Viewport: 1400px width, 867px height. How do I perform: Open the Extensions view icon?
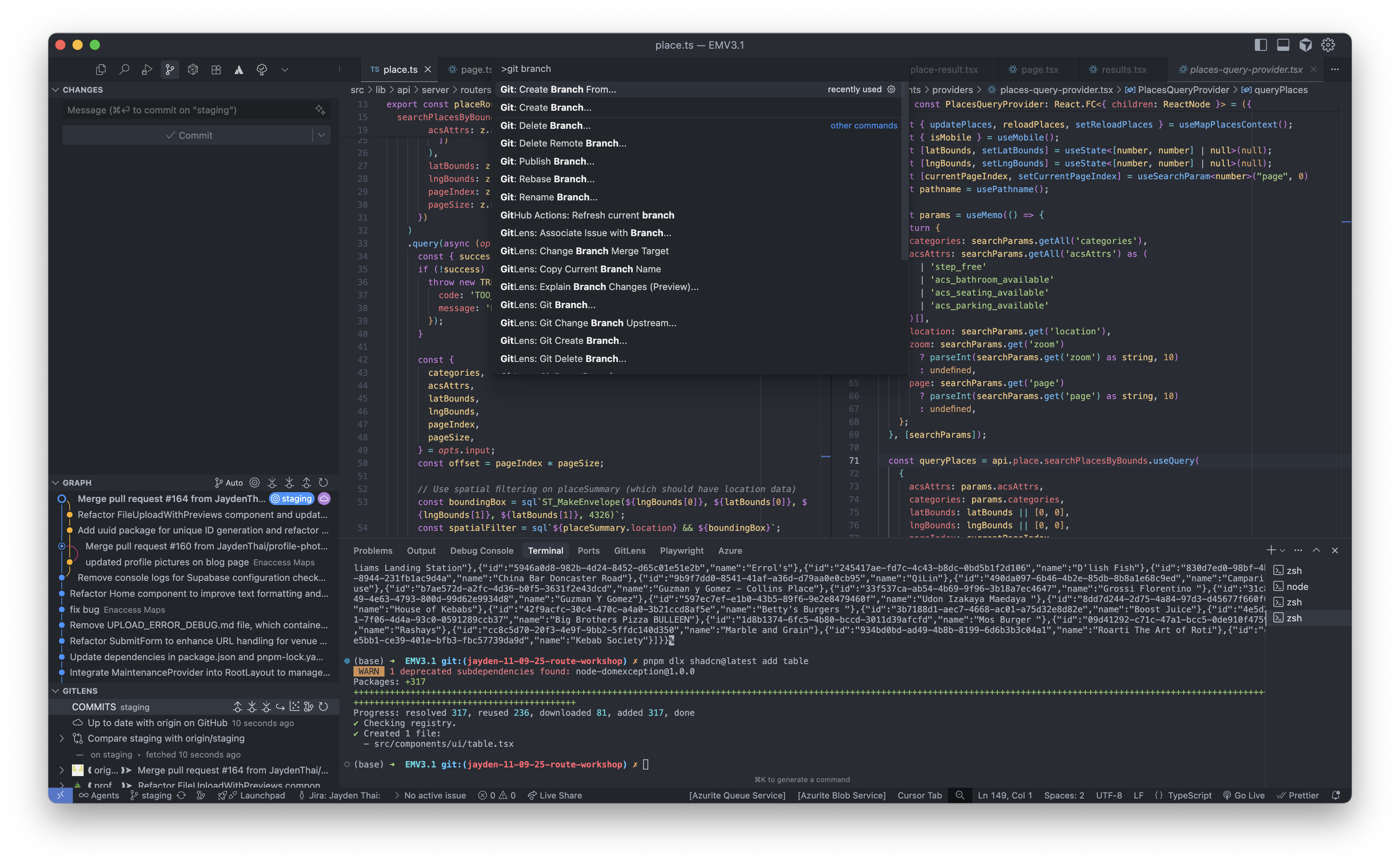coord(216,69)
